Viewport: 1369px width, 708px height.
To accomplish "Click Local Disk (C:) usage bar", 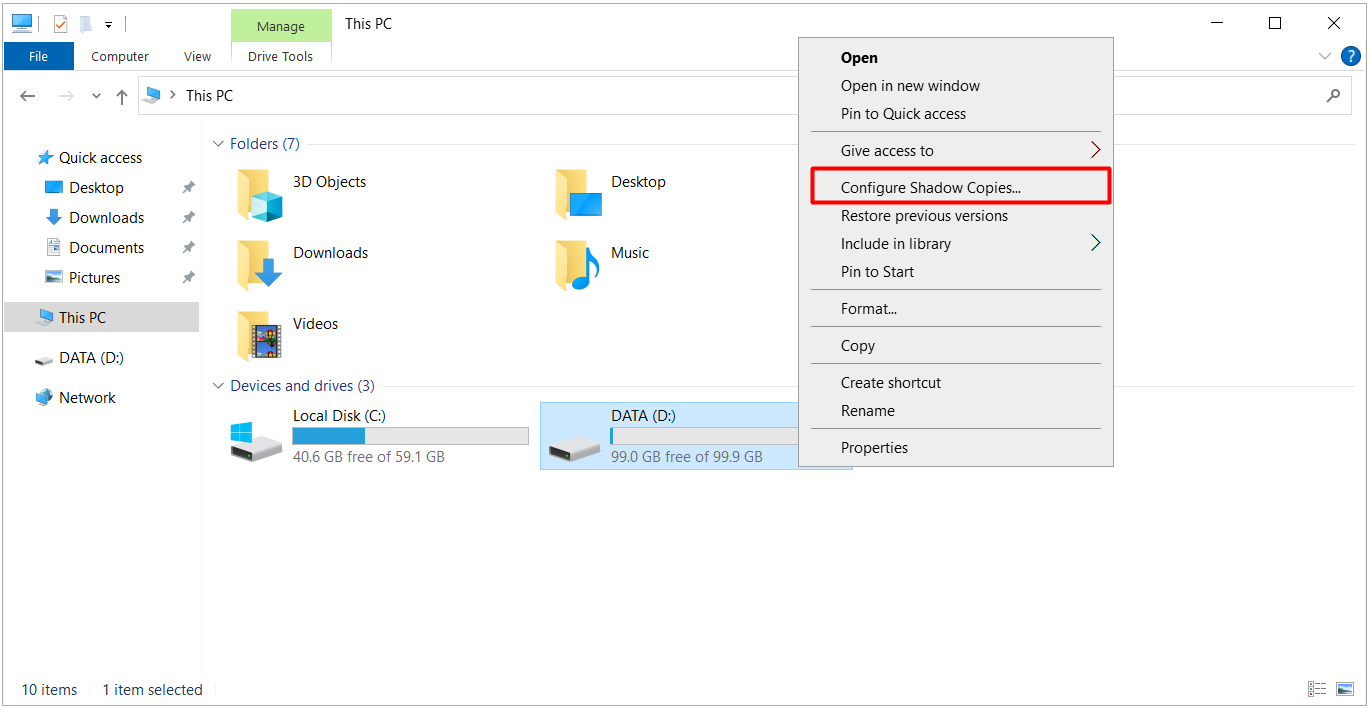I will click(x=410, y=436).
